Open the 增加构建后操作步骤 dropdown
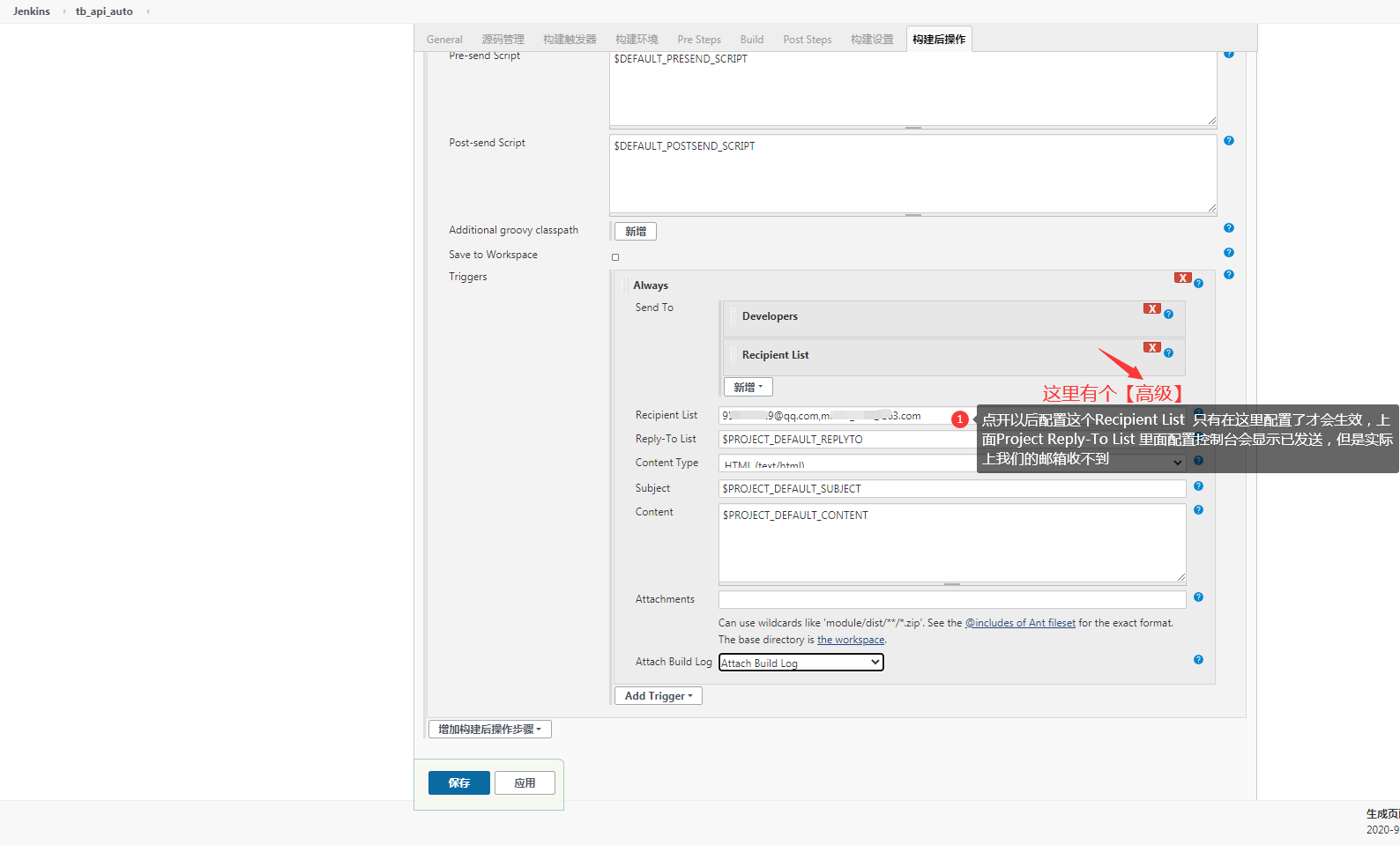This screenshot has height=845, width=1400. click(489, 730)
